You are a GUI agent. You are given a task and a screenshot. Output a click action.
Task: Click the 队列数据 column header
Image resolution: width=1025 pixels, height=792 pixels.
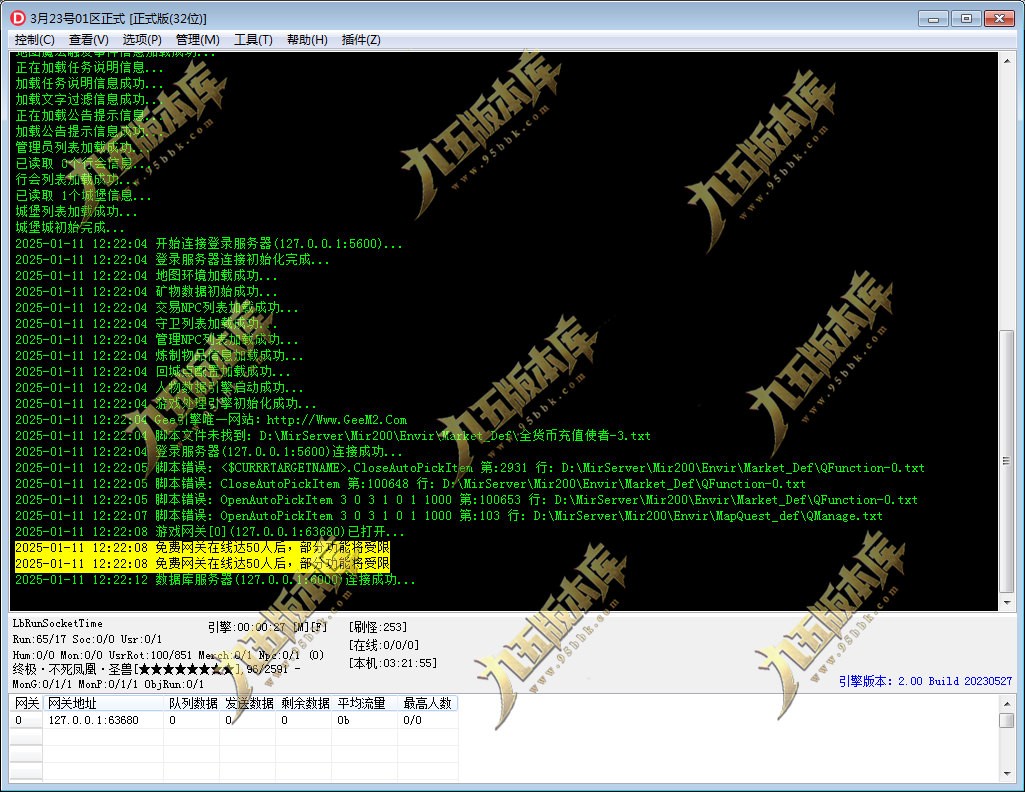192,703
